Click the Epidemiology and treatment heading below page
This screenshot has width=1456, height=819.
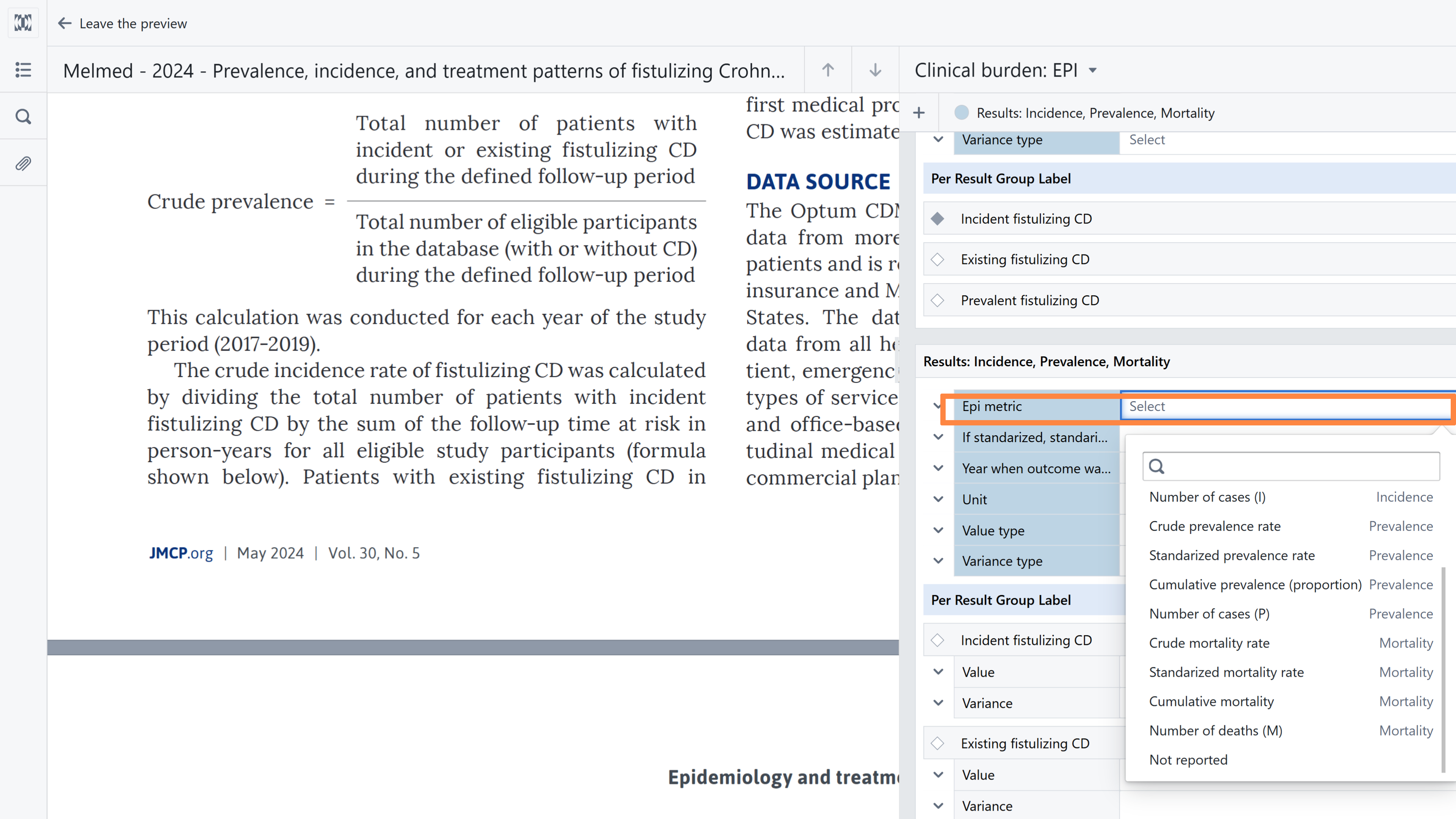click(x=783, y=777)
